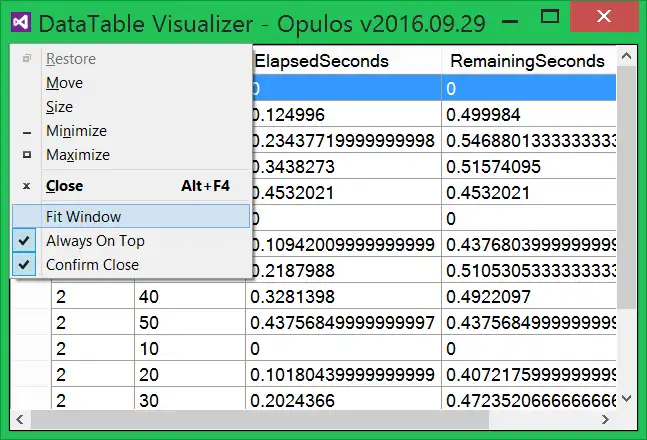Select cell 0.10180439999999999
Viewport: 647px width, 440px height.
pos(343,374)
